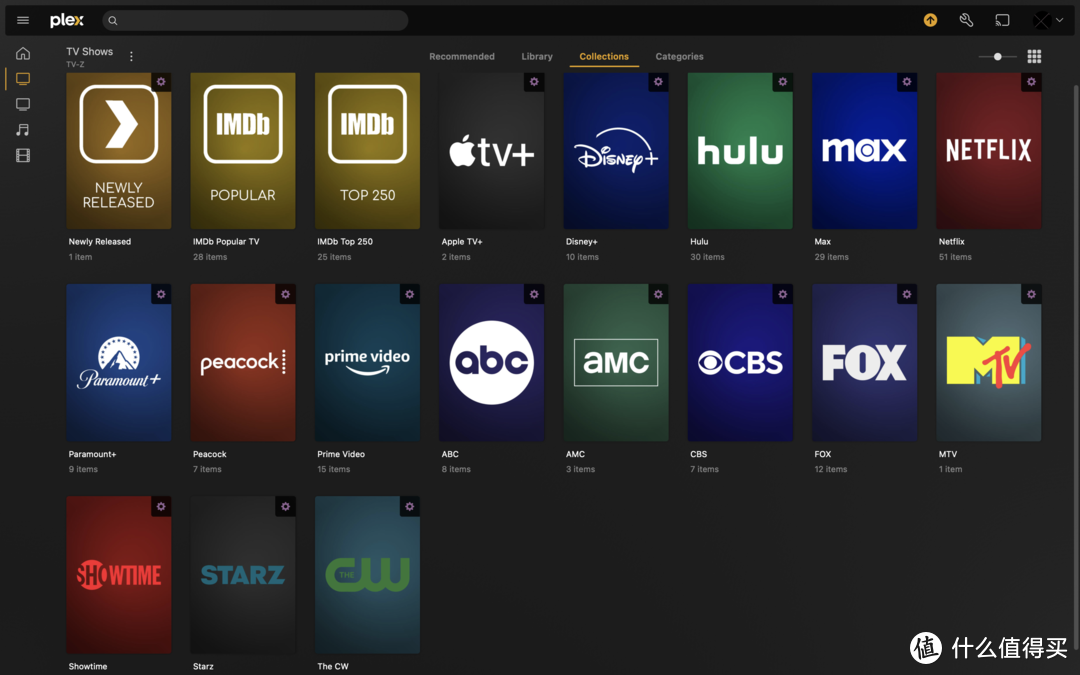Click the gear badge on ABC poster
This screenshot has height=675, width=1080.
pyautogui.click(x=534, y=294)
